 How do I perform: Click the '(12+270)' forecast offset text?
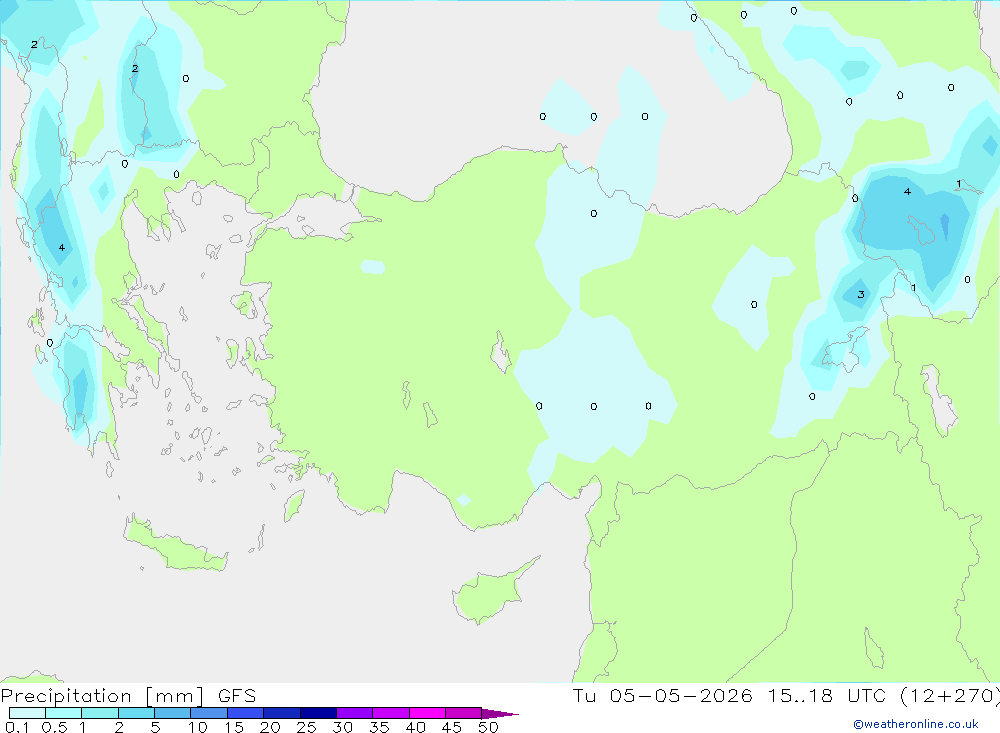pos(950,695)
